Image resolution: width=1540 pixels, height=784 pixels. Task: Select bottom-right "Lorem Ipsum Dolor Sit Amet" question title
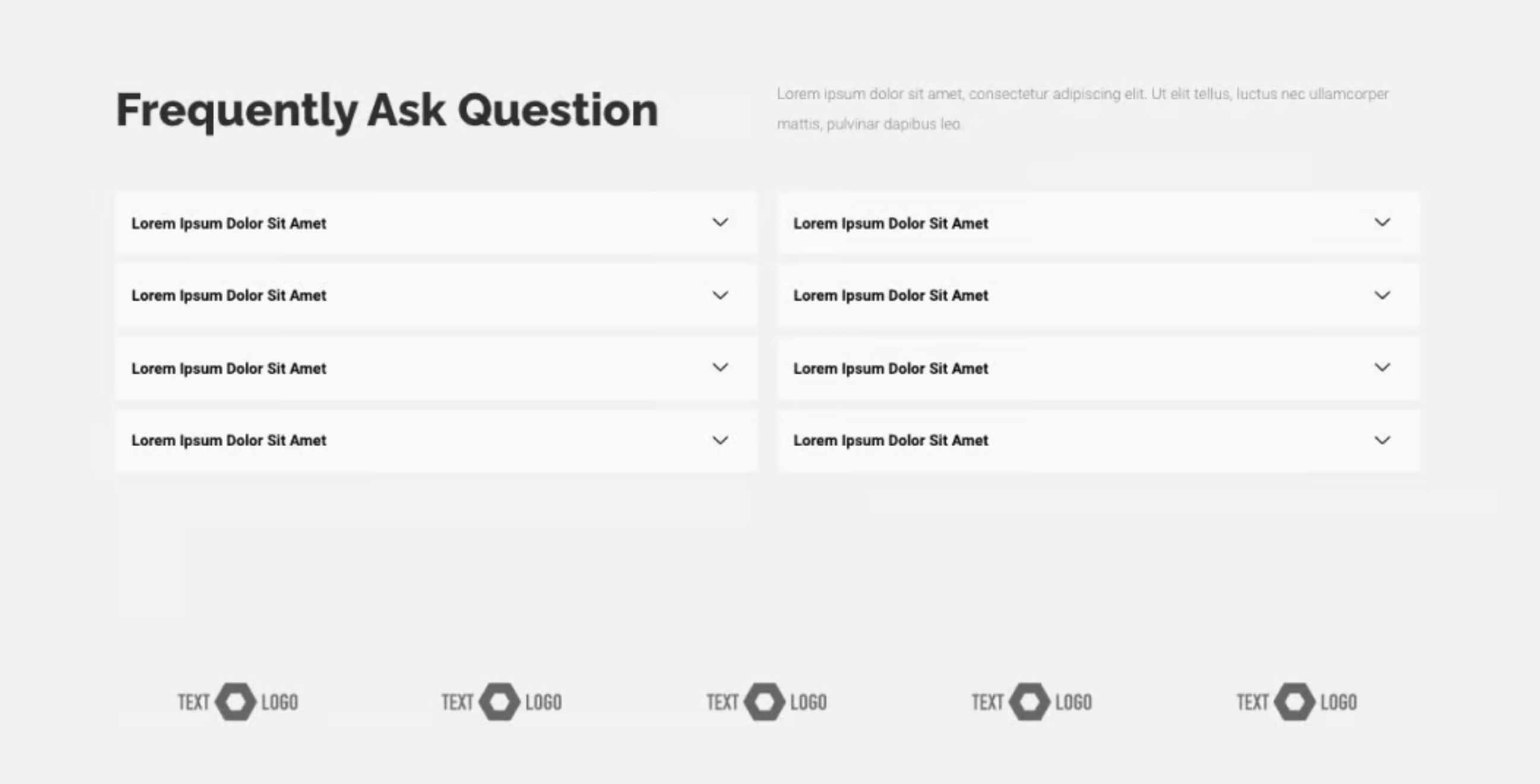click(891, 440)
